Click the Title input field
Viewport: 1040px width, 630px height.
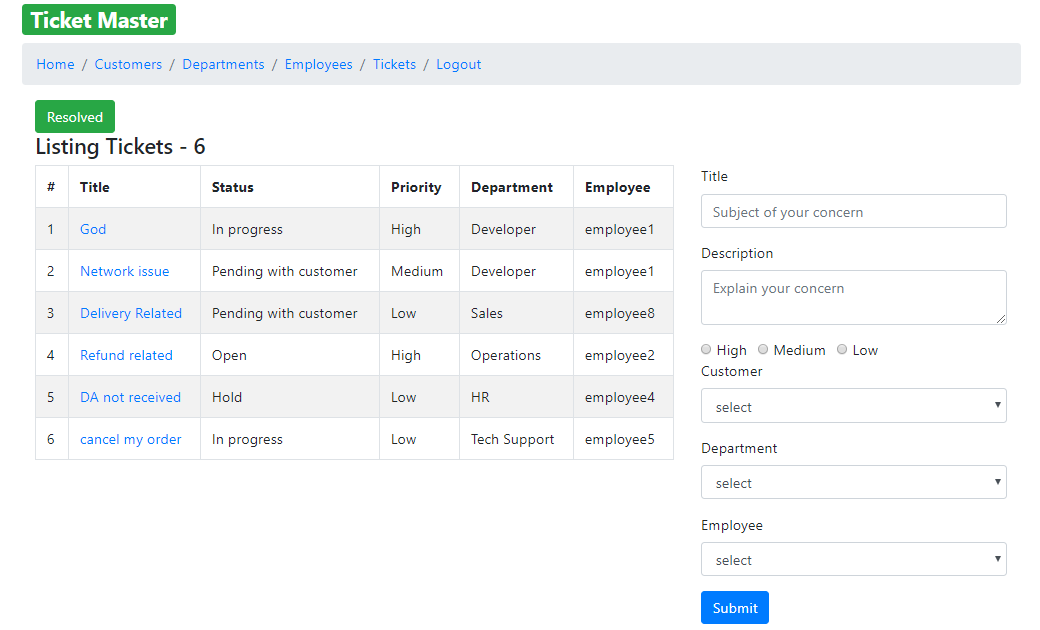[x=853, y=211]
